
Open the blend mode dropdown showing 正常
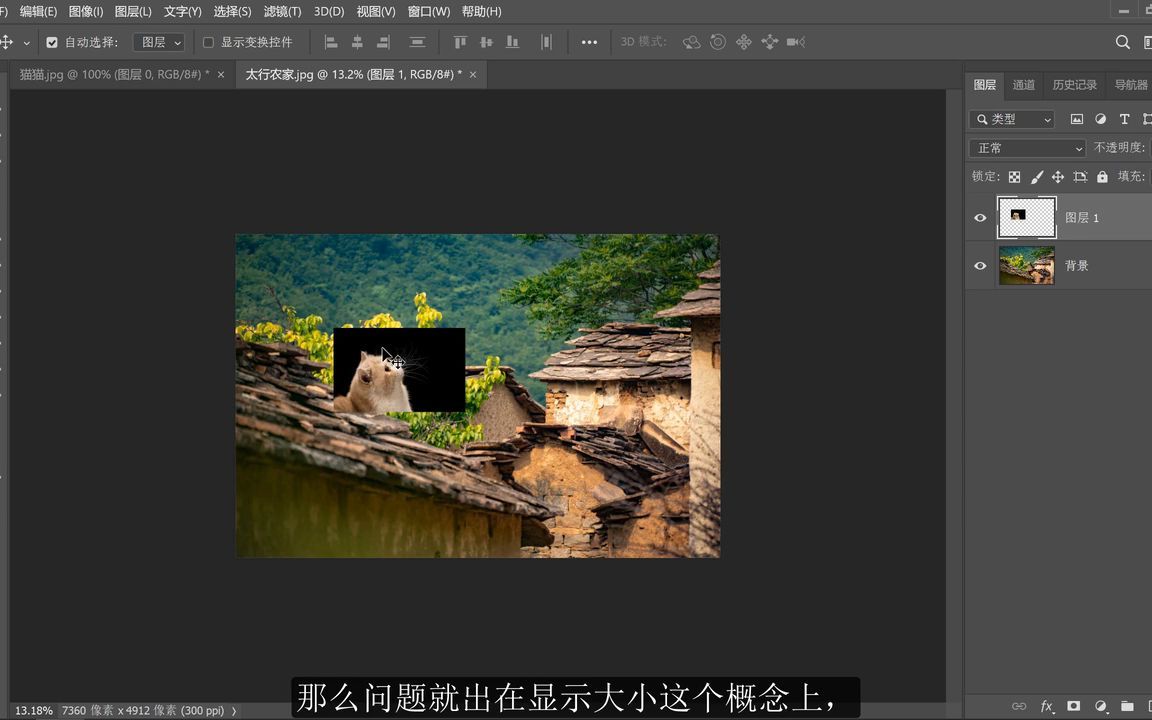(x=1026, y=147)
